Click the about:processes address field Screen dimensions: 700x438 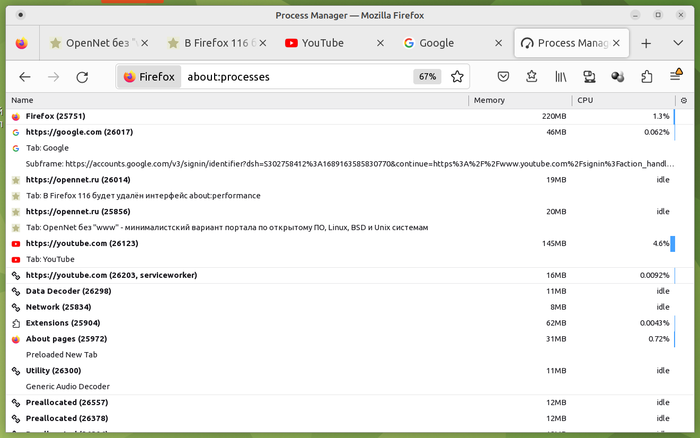pos(300,77)
